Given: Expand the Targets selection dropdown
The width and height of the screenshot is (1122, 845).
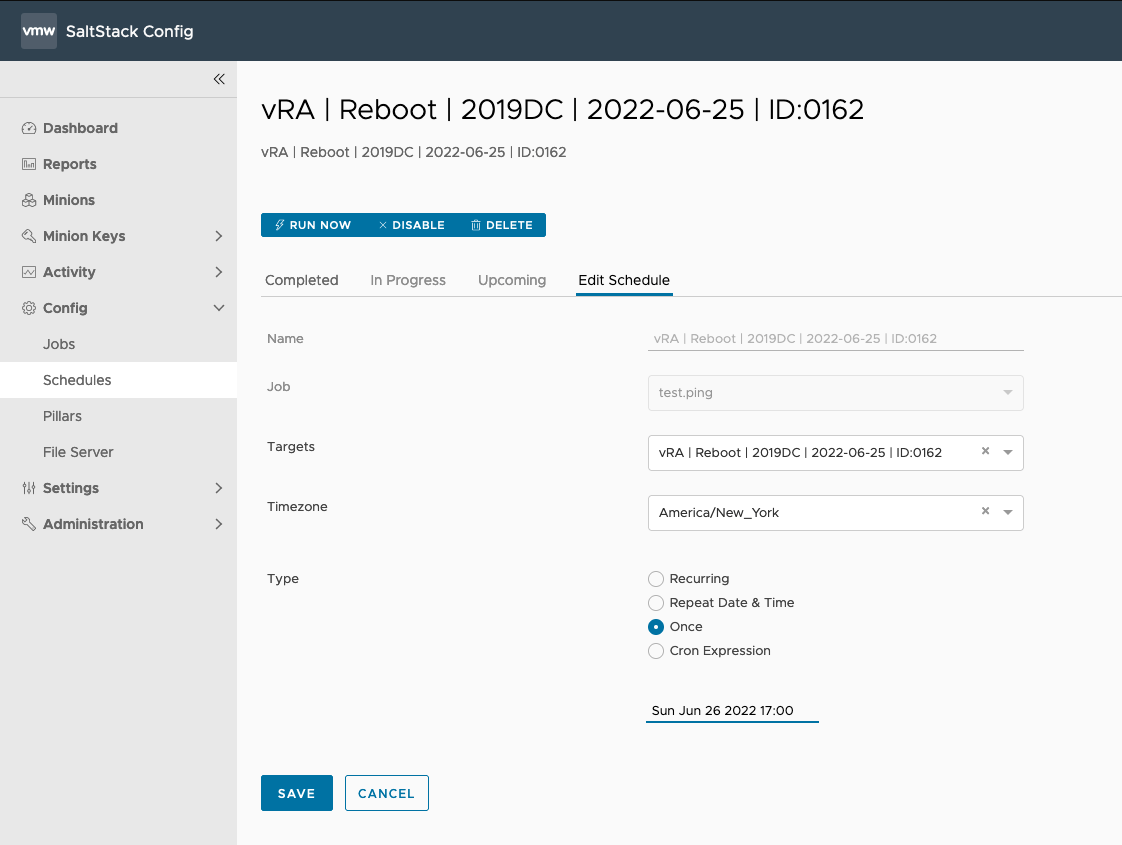Looking at the screenshot, I should pos(1008,452).
